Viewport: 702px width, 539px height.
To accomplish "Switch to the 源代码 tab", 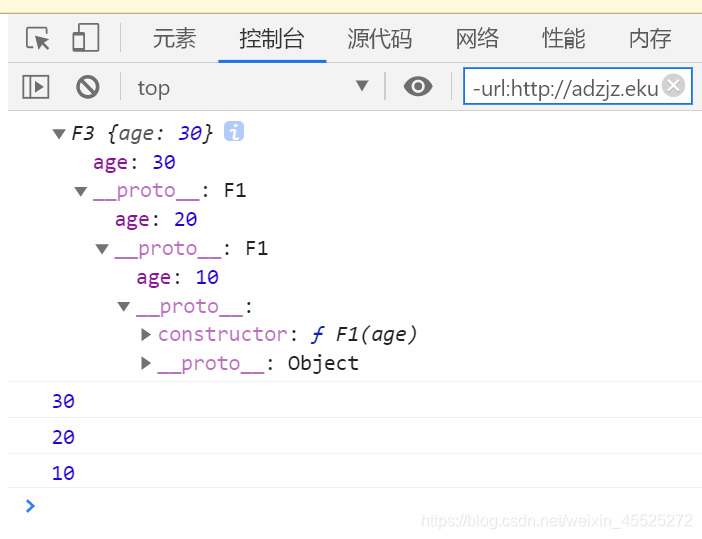I will pos(379,39).
